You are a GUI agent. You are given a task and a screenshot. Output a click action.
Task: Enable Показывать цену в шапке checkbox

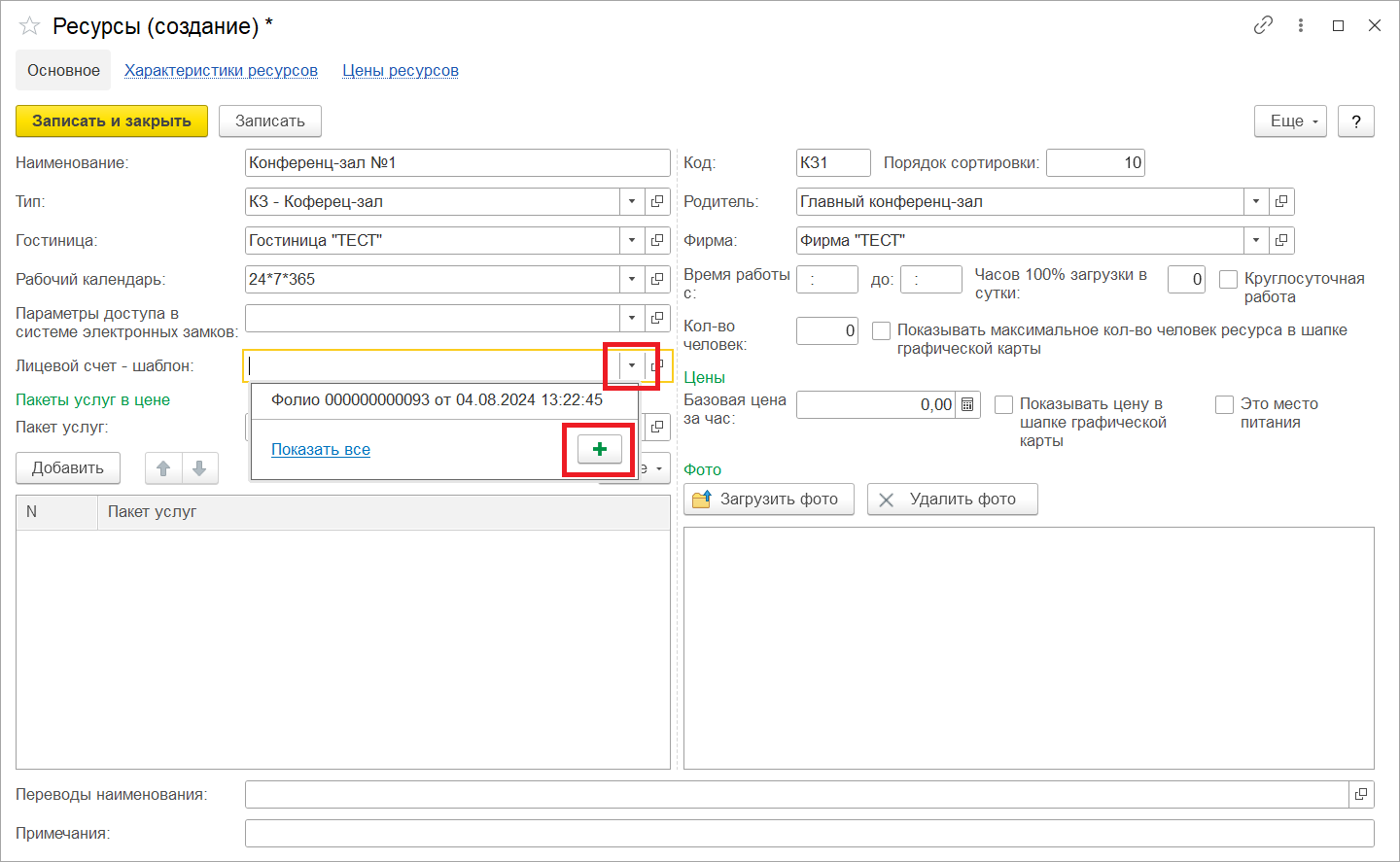pos(1003,404)
